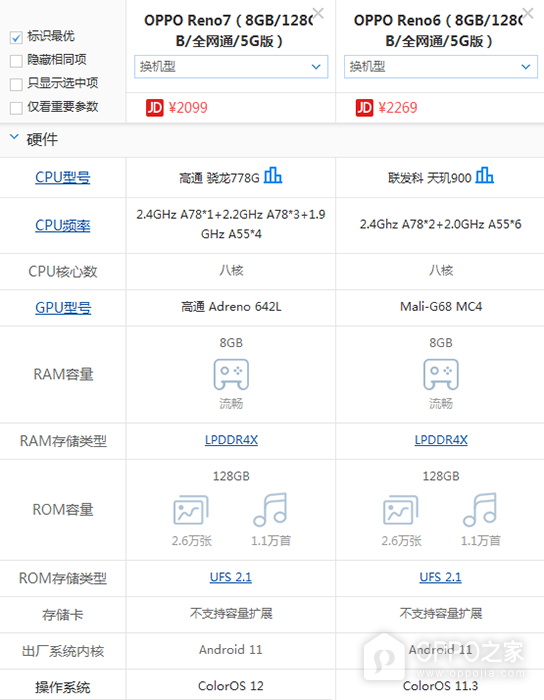Check the 仅看重要参数 option
This screenshot has width=544, height=700.
(x=16, y=108)
